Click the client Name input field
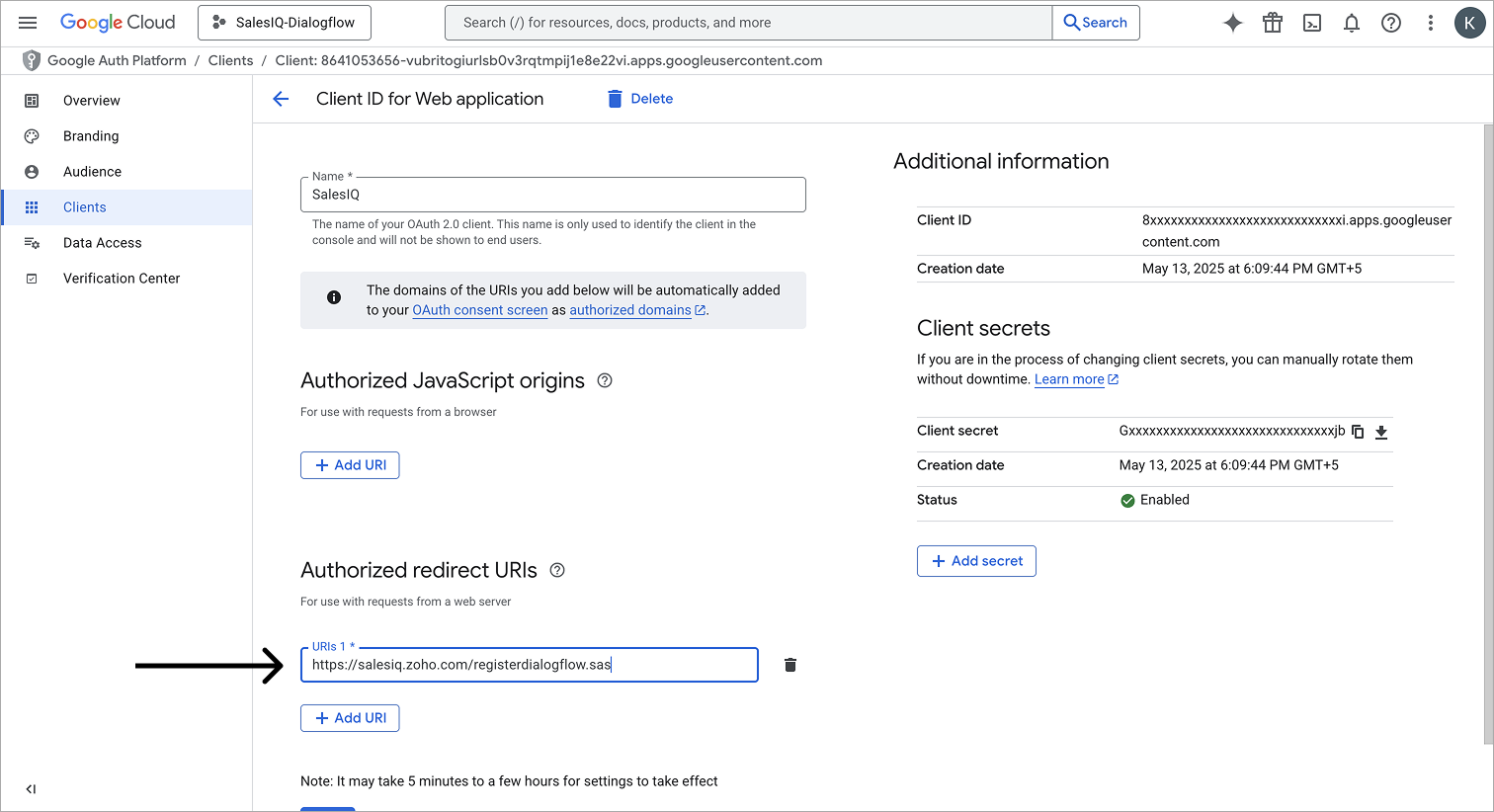 click(x=552, y=195)
